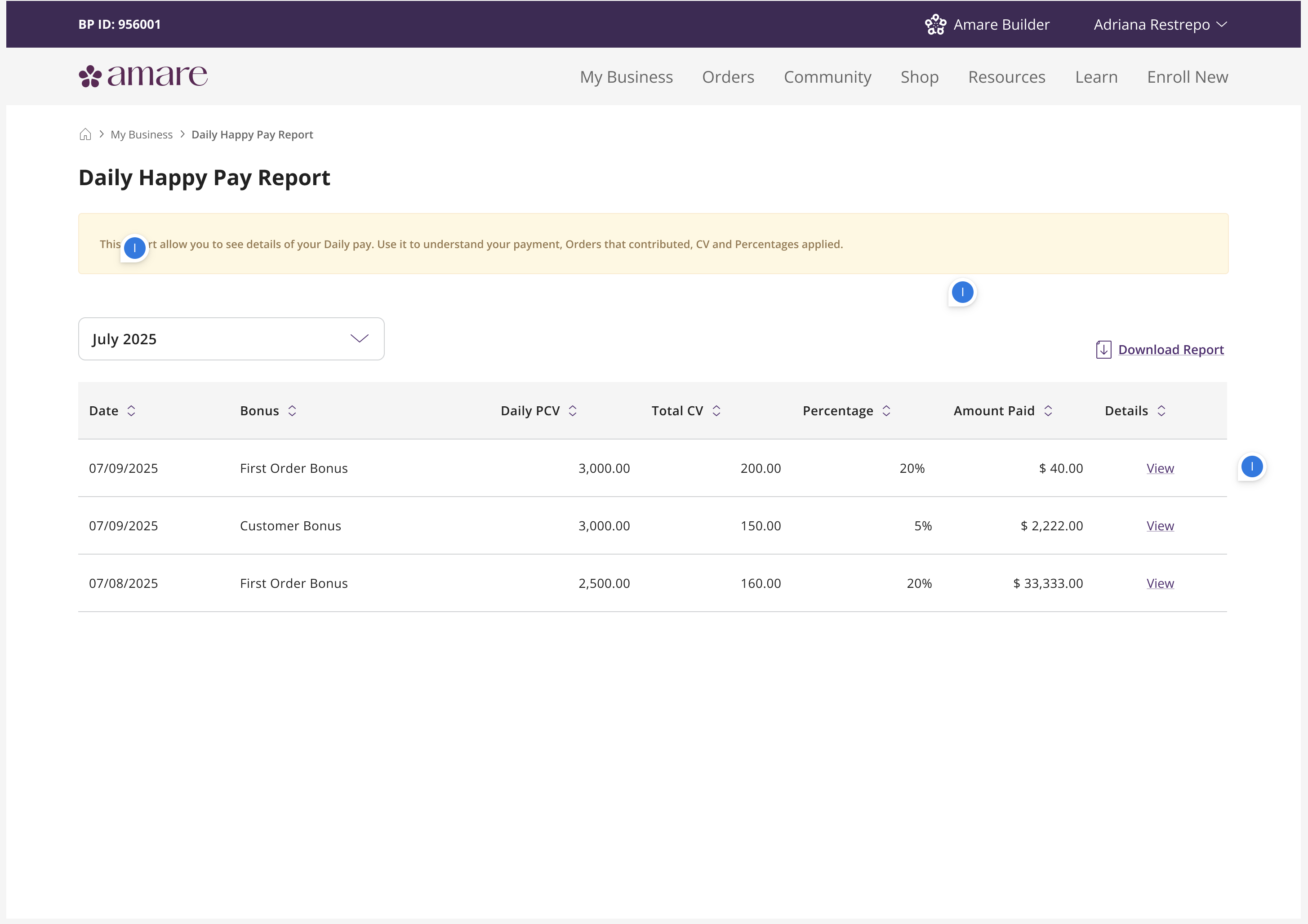
Task: Open the Learn menu
Action: coord(1096,77)
